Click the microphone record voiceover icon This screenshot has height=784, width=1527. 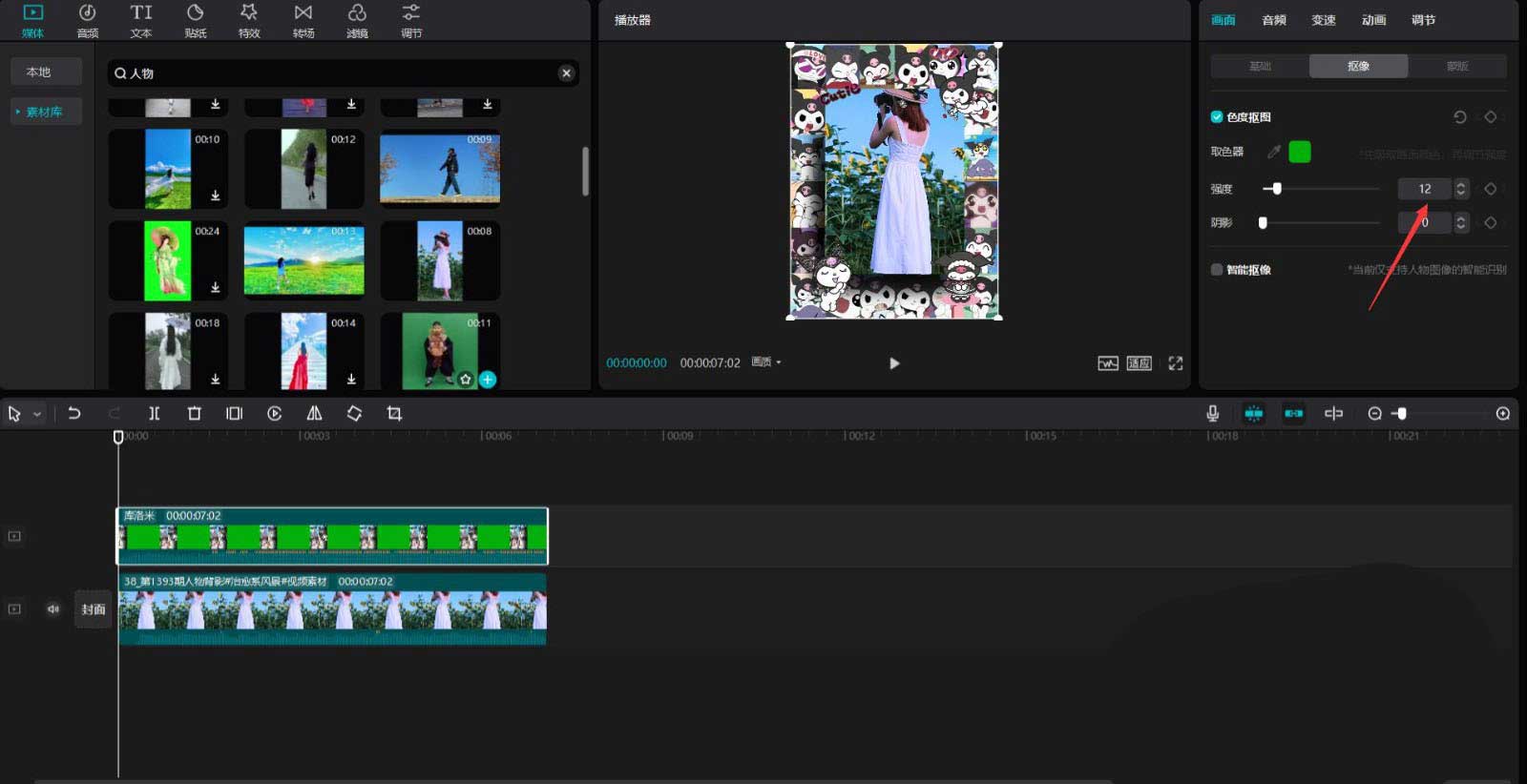tap(1212, 414)
